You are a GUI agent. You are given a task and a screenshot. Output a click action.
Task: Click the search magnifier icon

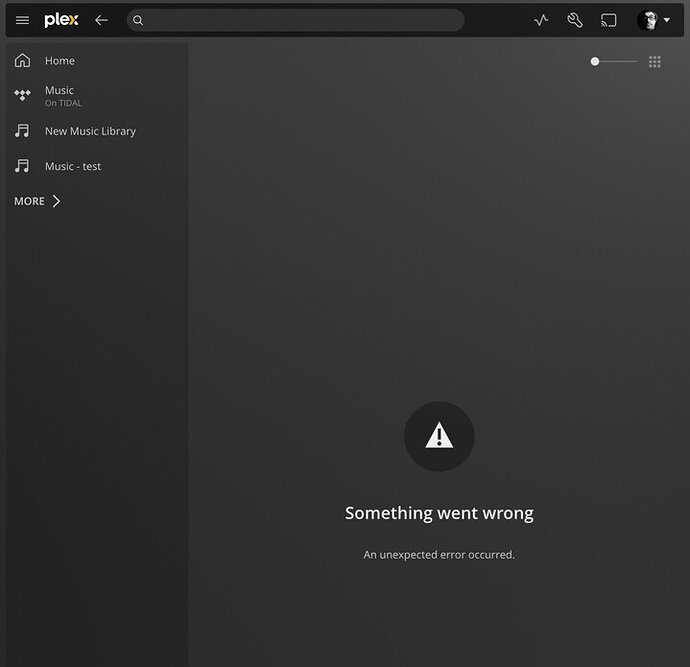tap(138, 20)
